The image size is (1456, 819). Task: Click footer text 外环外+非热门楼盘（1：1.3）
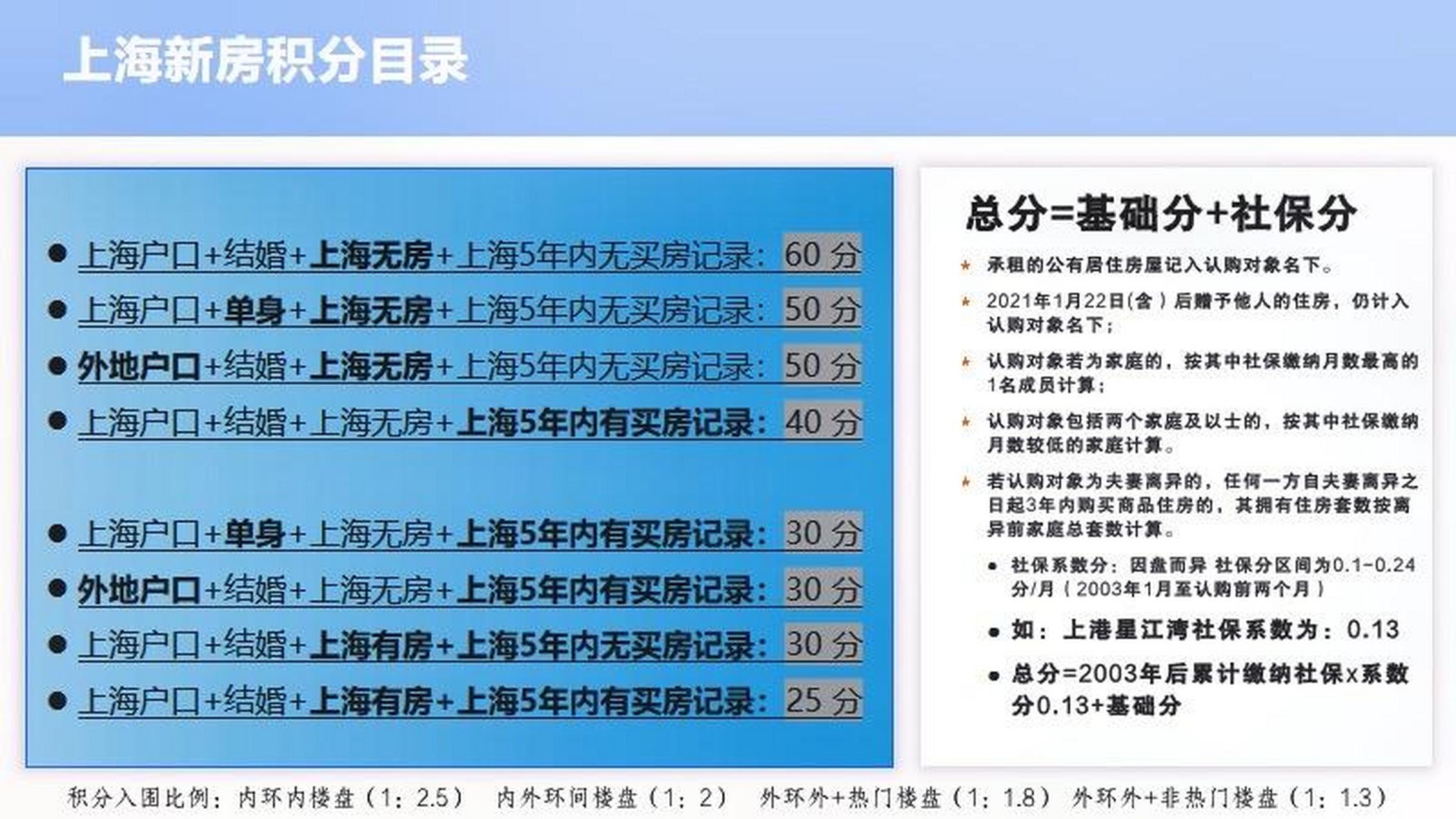(1230, 798)
